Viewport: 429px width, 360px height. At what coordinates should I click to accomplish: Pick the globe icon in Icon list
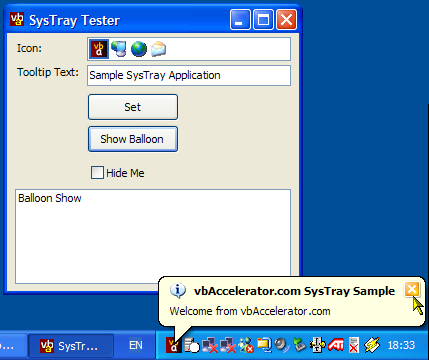pyautogui.click(x=139, y=49)
